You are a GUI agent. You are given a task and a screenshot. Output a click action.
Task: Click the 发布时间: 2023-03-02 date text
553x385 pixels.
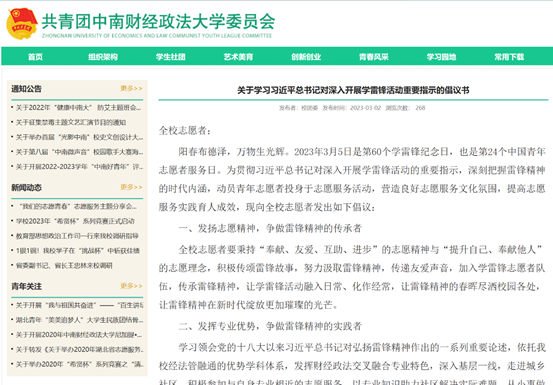(x=352, y=108)
